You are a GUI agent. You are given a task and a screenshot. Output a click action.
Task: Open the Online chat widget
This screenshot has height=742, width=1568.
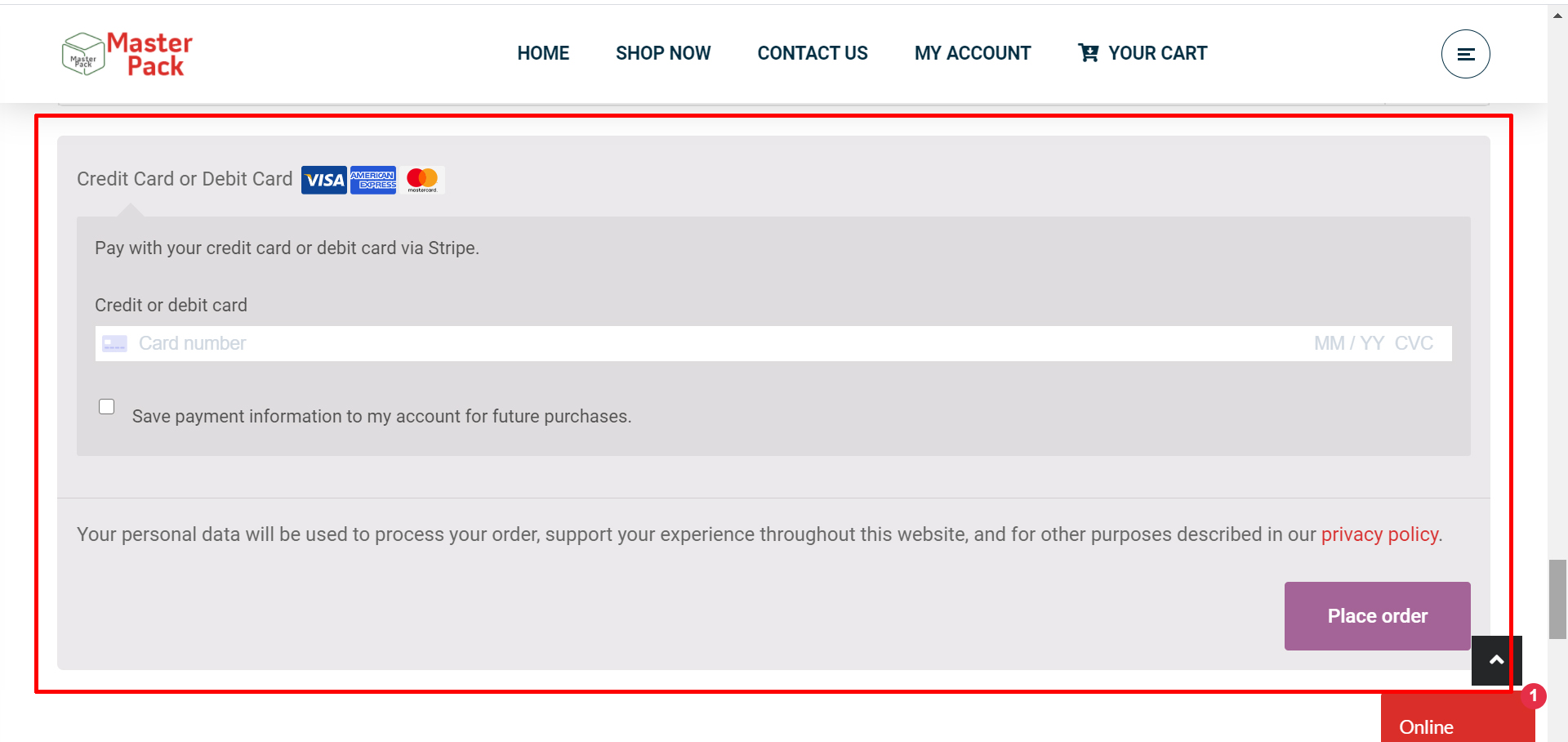coord(1426,726)
